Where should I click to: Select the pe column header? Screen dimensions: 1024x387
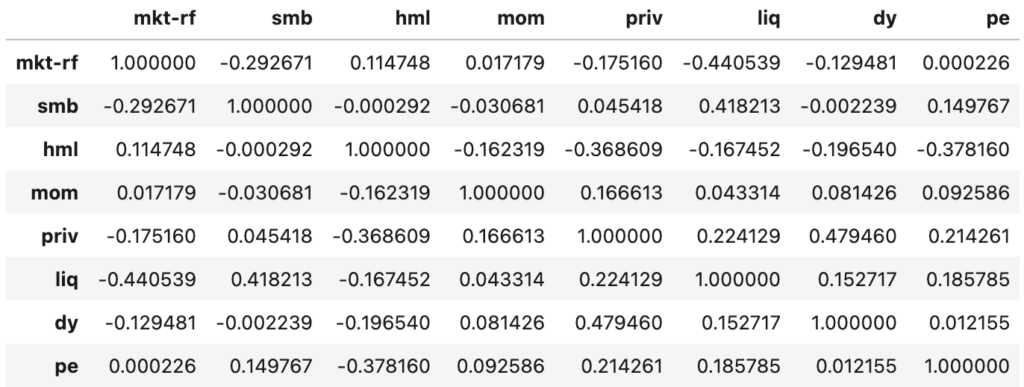pos(998,18)
